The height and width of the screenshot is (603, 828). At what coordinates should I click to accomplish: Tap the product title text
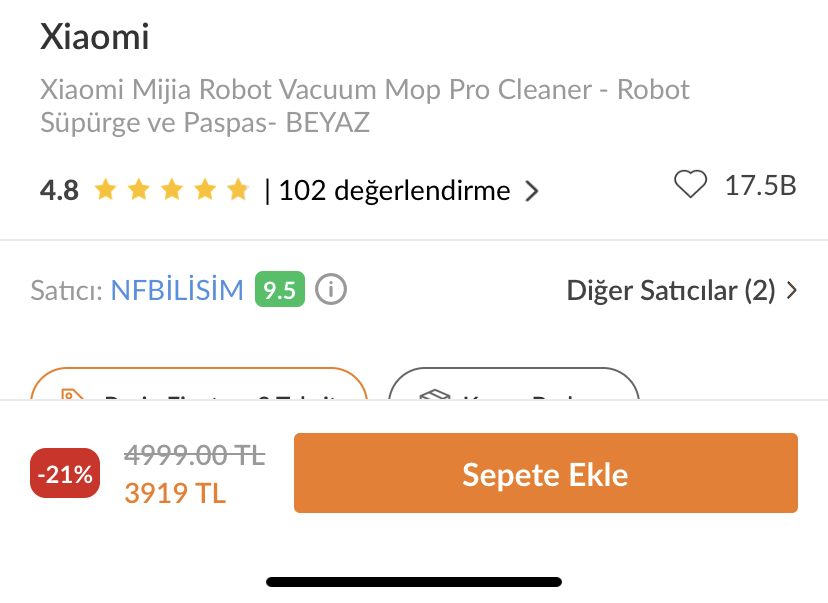click(x=365, y=106)
